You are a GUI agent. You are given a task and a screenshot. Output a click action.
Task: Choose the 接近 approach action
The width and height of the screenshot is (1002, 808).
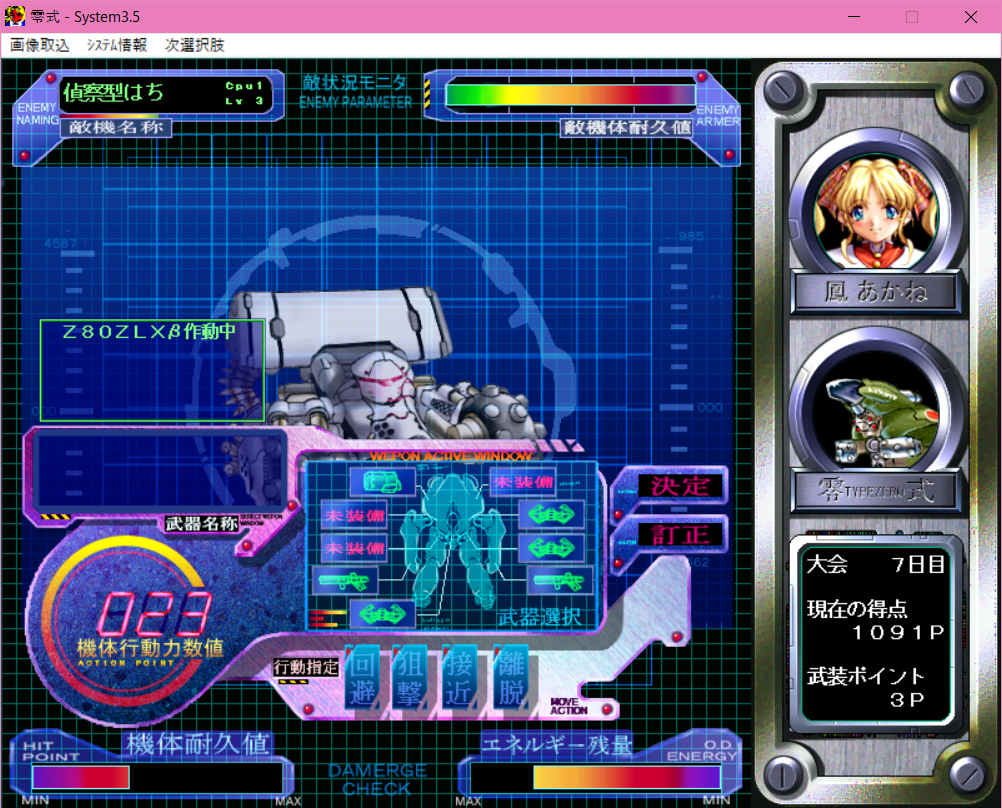click(458, 678)
